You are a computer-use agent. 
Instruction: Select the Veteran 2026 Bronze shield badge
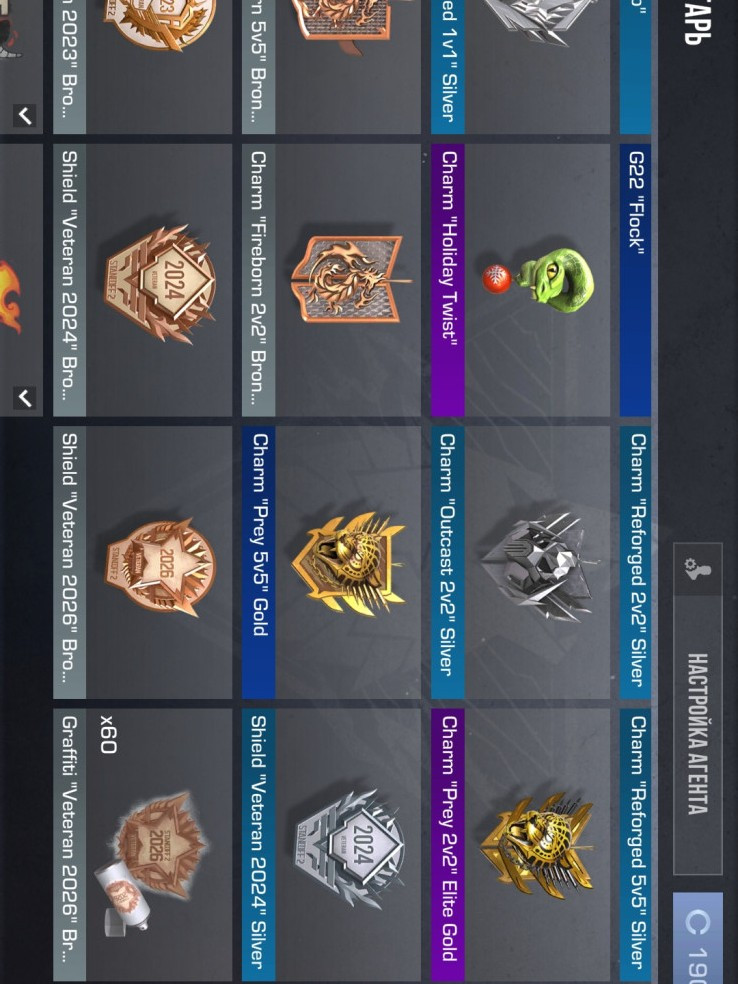click(x=142, y=562)
